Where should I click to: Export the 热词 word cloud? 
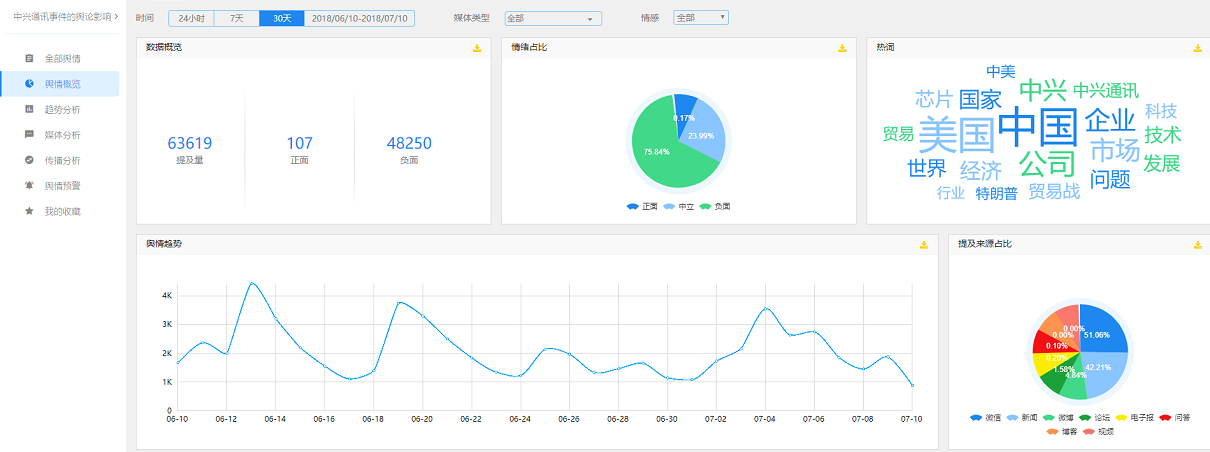(1197, 48)
